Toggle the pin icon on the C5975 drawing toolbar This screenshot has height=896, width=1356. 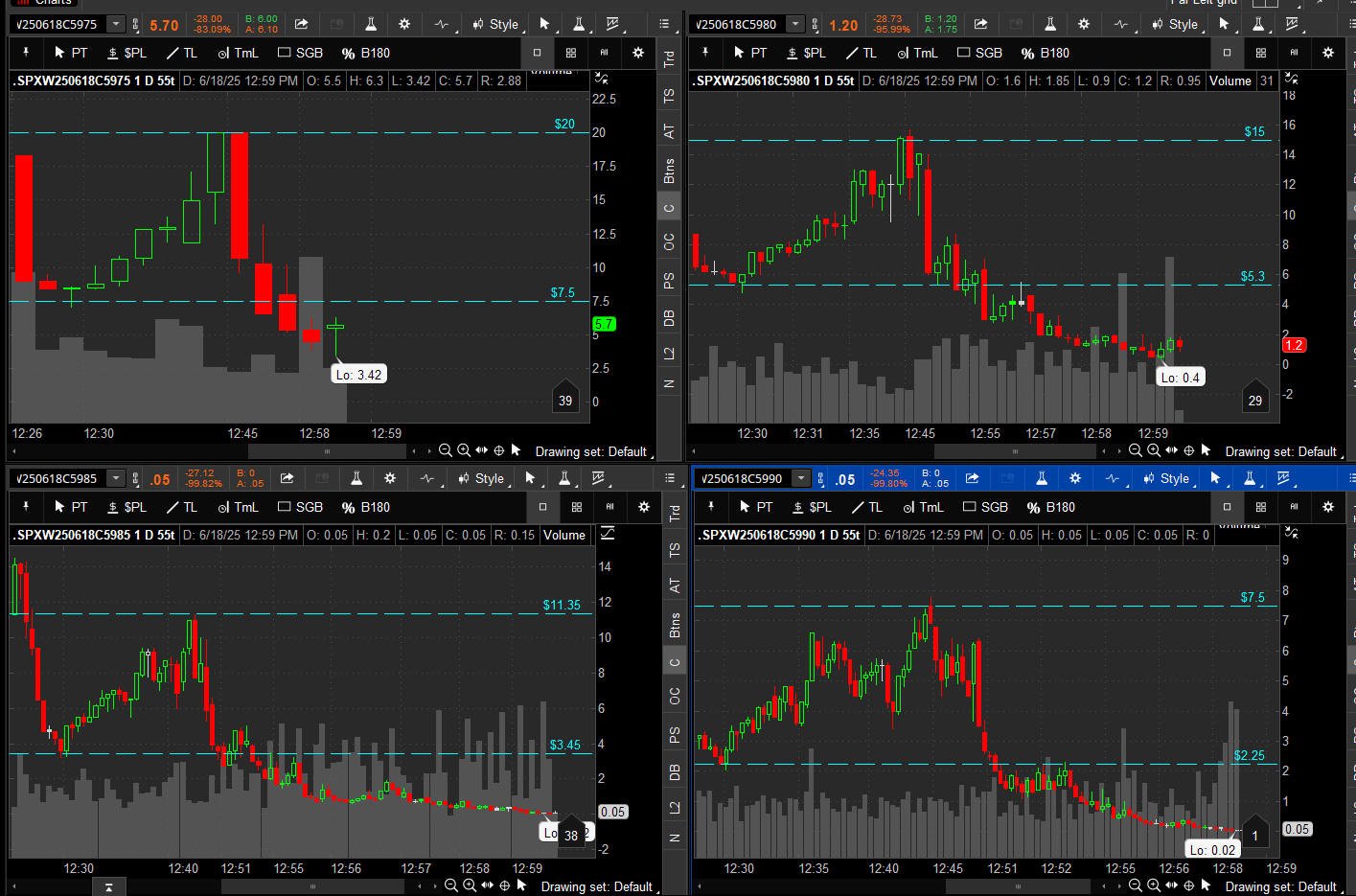tap(26, 53)
